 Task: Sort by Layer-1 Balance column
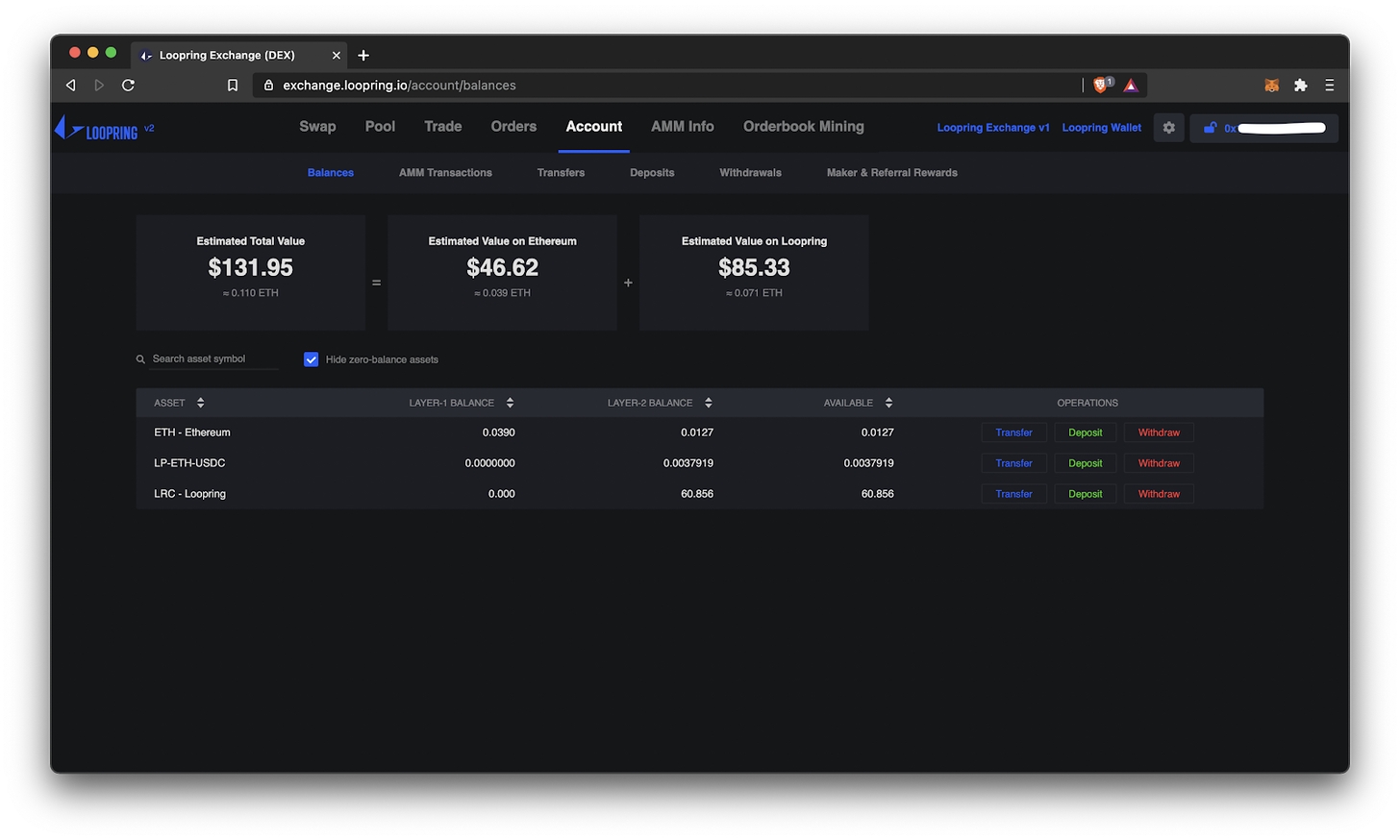coord(510,403)
